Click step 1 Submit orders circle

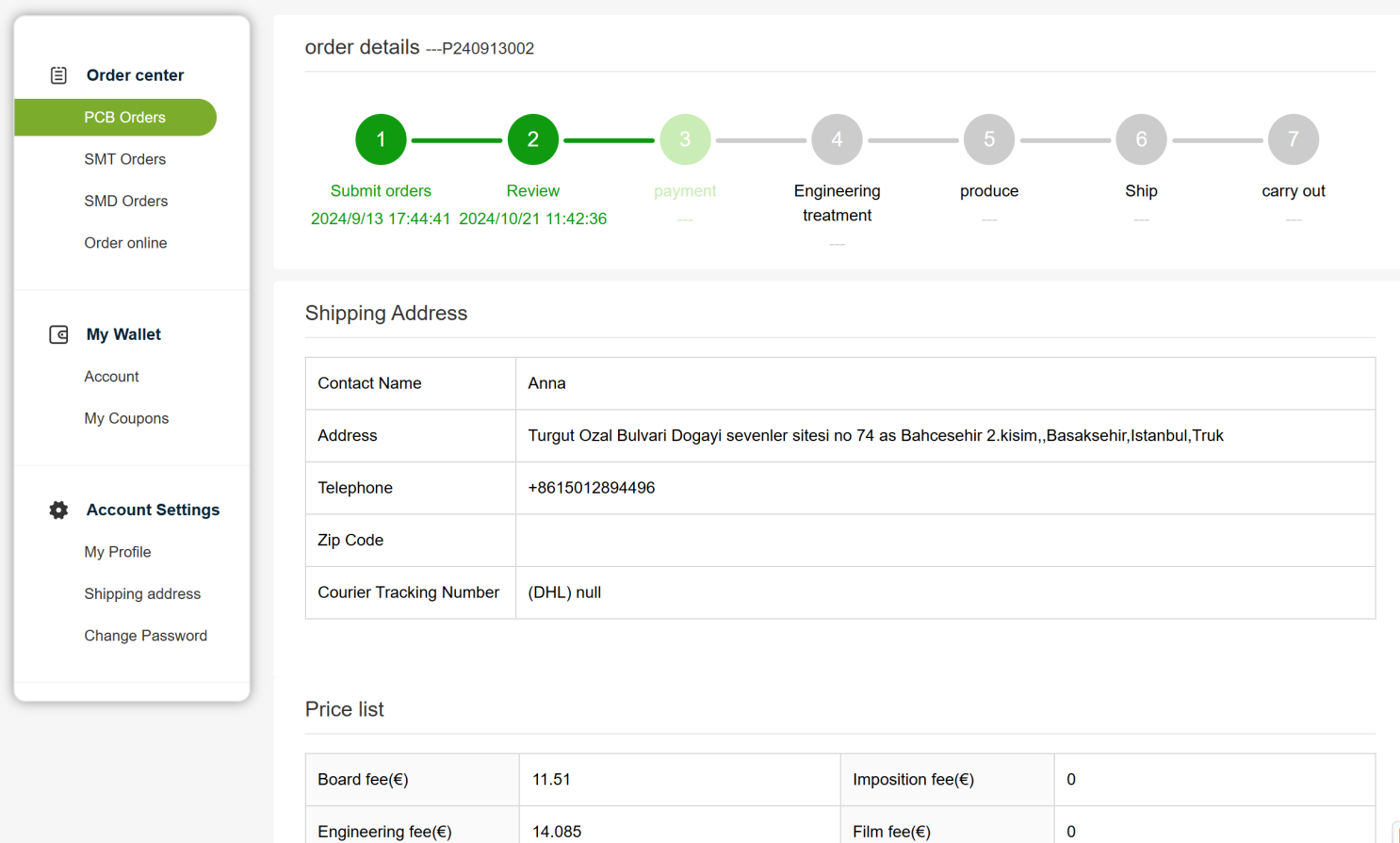coord(381,139)
